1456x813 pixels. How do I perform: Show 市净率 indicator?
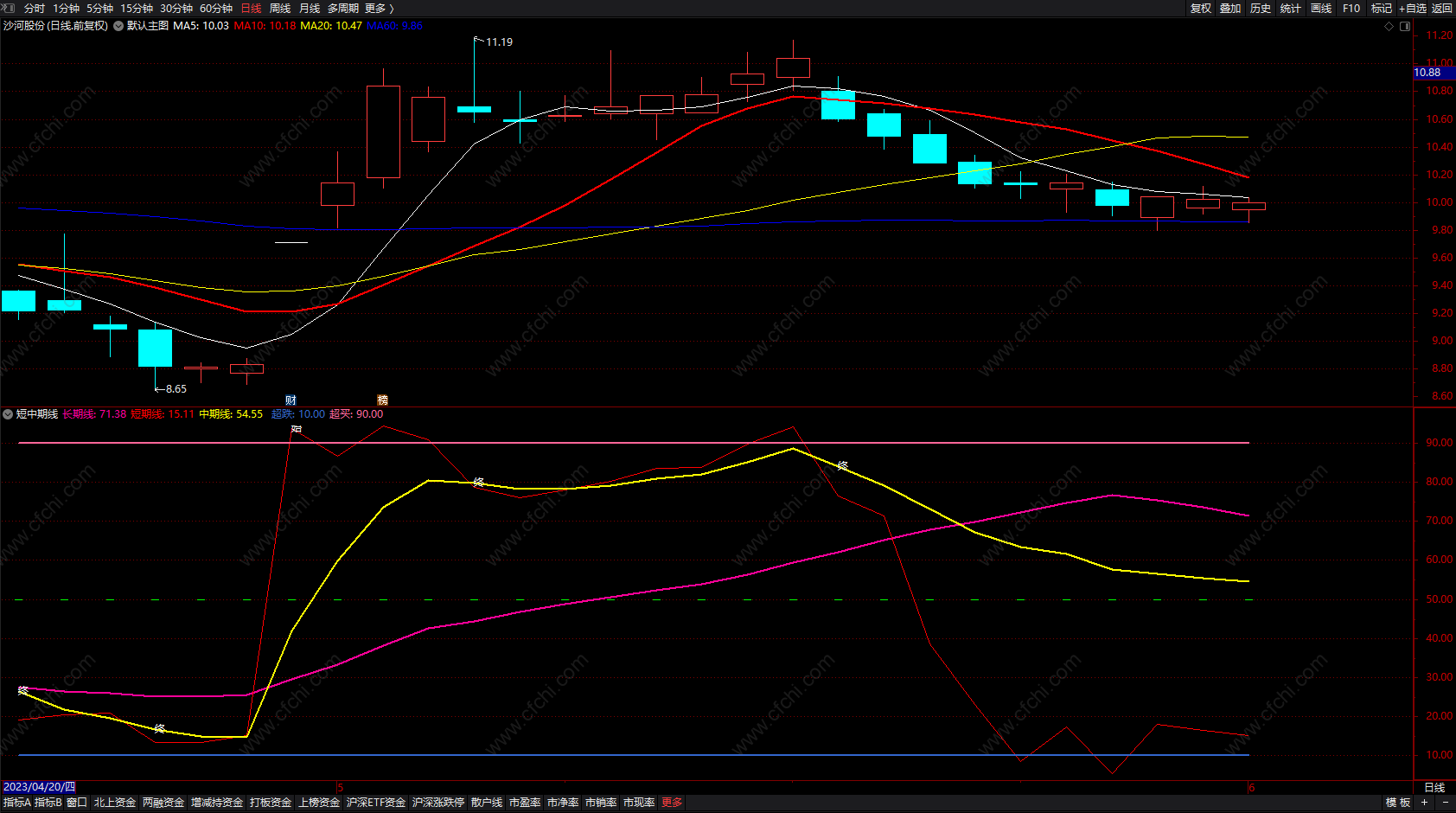pos(563,803)
